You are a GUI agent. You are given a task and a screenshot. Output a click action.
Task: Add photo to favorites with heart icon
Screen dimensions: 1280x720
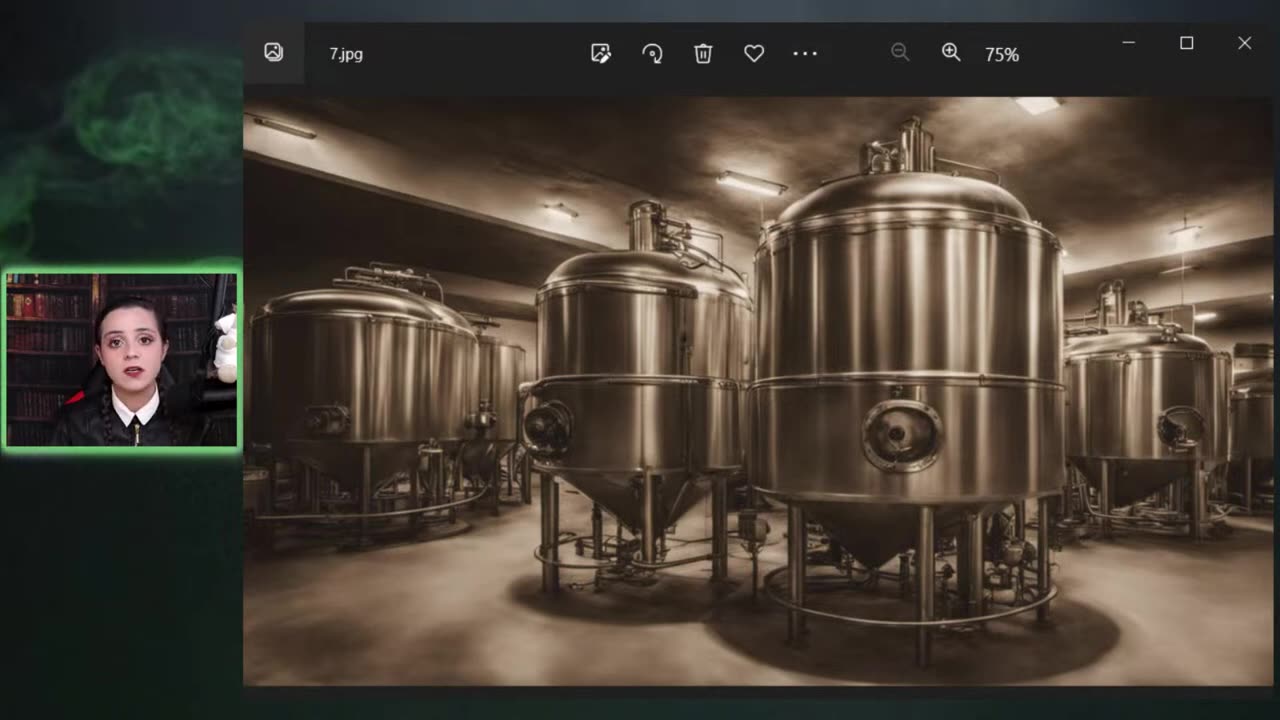tap(754, 54)
